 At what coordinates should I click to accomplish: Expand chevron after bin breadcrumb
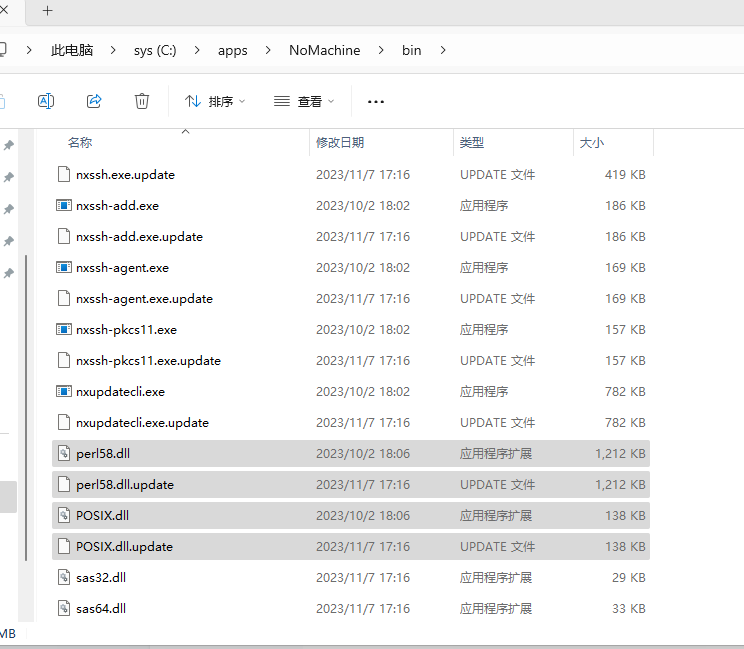(443, 50)
